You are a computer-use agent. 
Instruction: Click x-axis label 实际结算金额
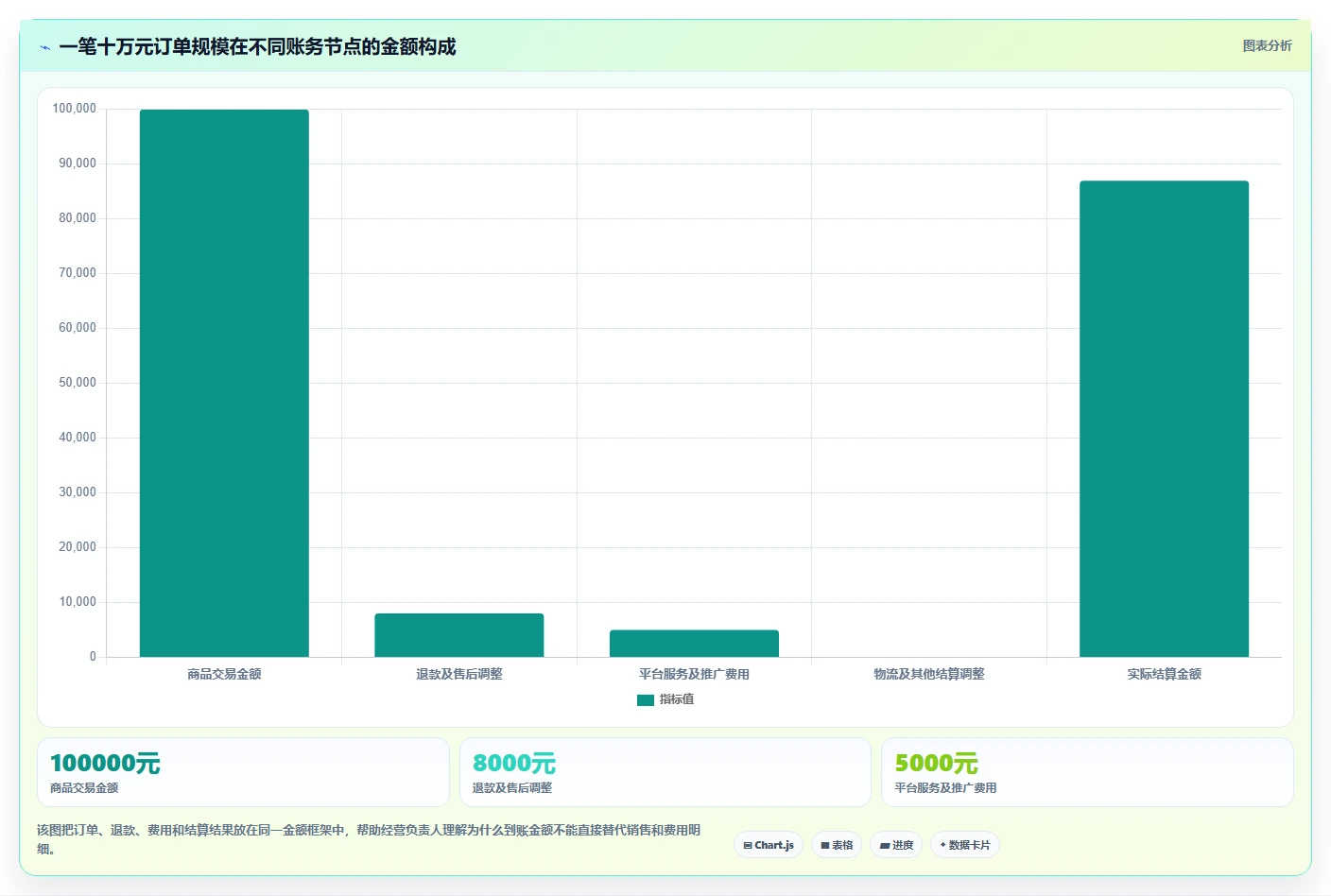pos(1164,674)
